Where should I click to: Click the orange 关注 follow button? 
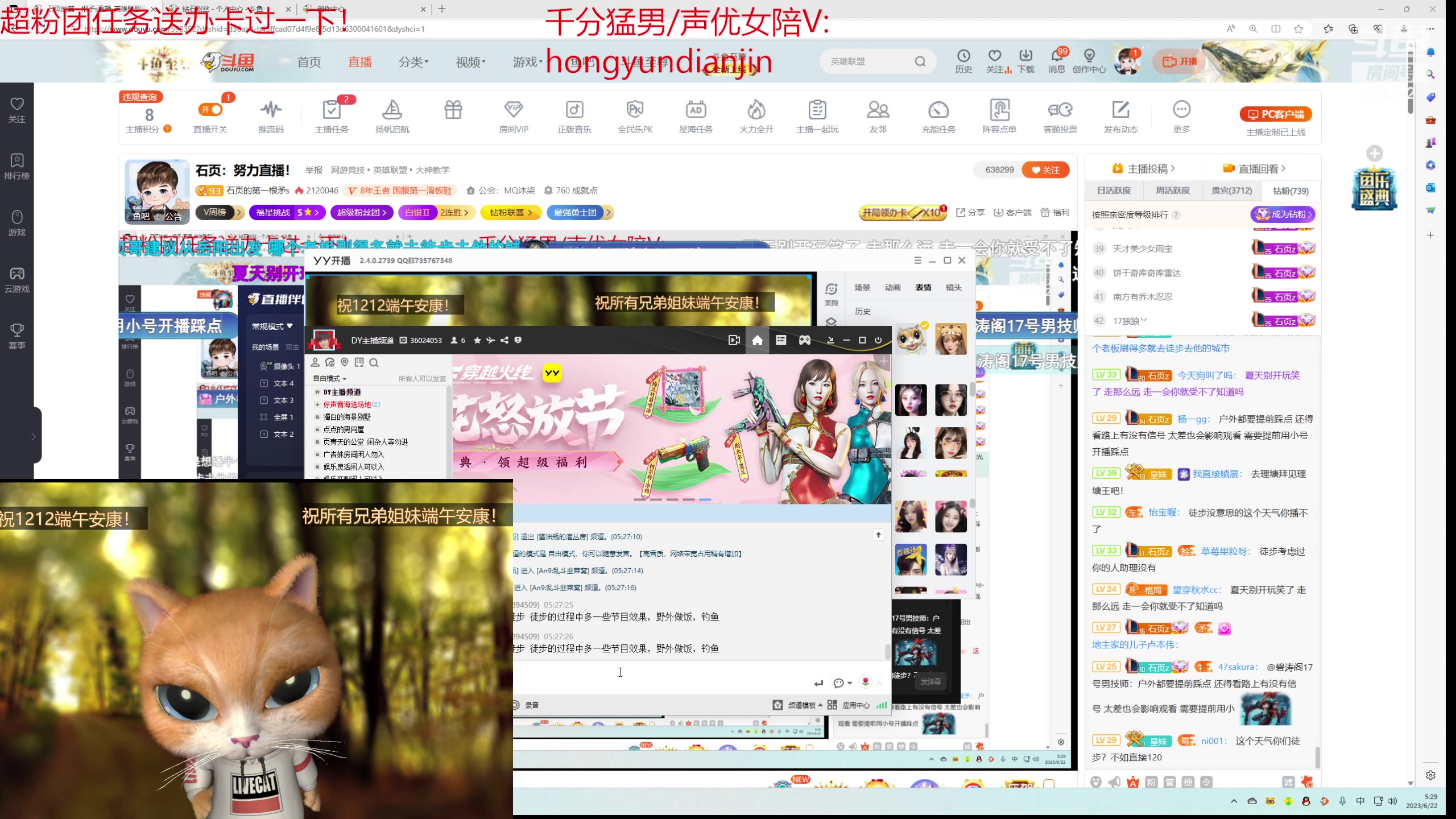pyautogui.click(x=1045, y=169)
